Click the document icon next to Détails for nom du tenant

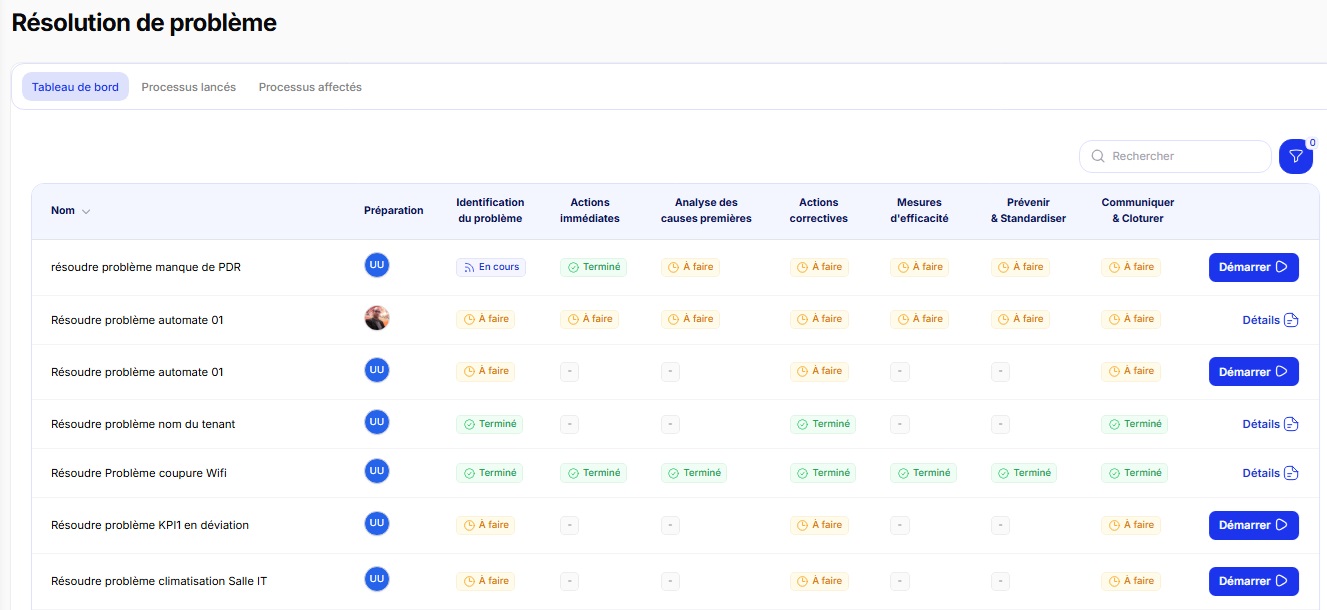click(1292, 424)
